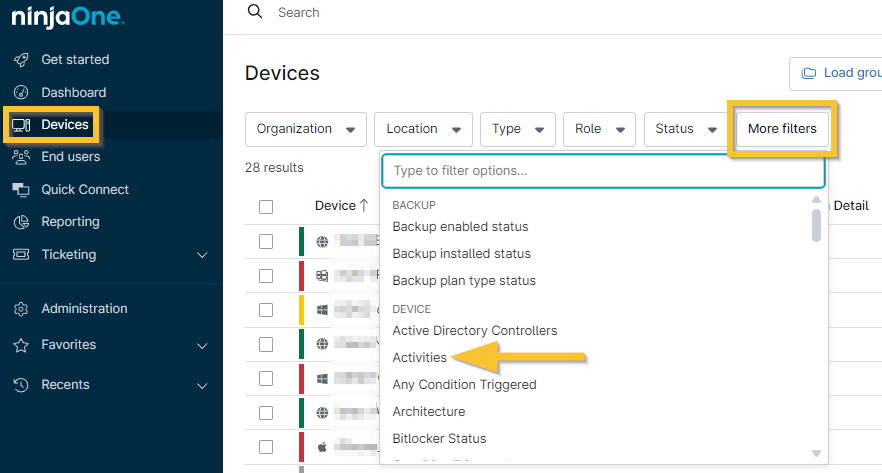Click the server icon in second device row
Screen dimensions: 882x473
tap(322, 276)
